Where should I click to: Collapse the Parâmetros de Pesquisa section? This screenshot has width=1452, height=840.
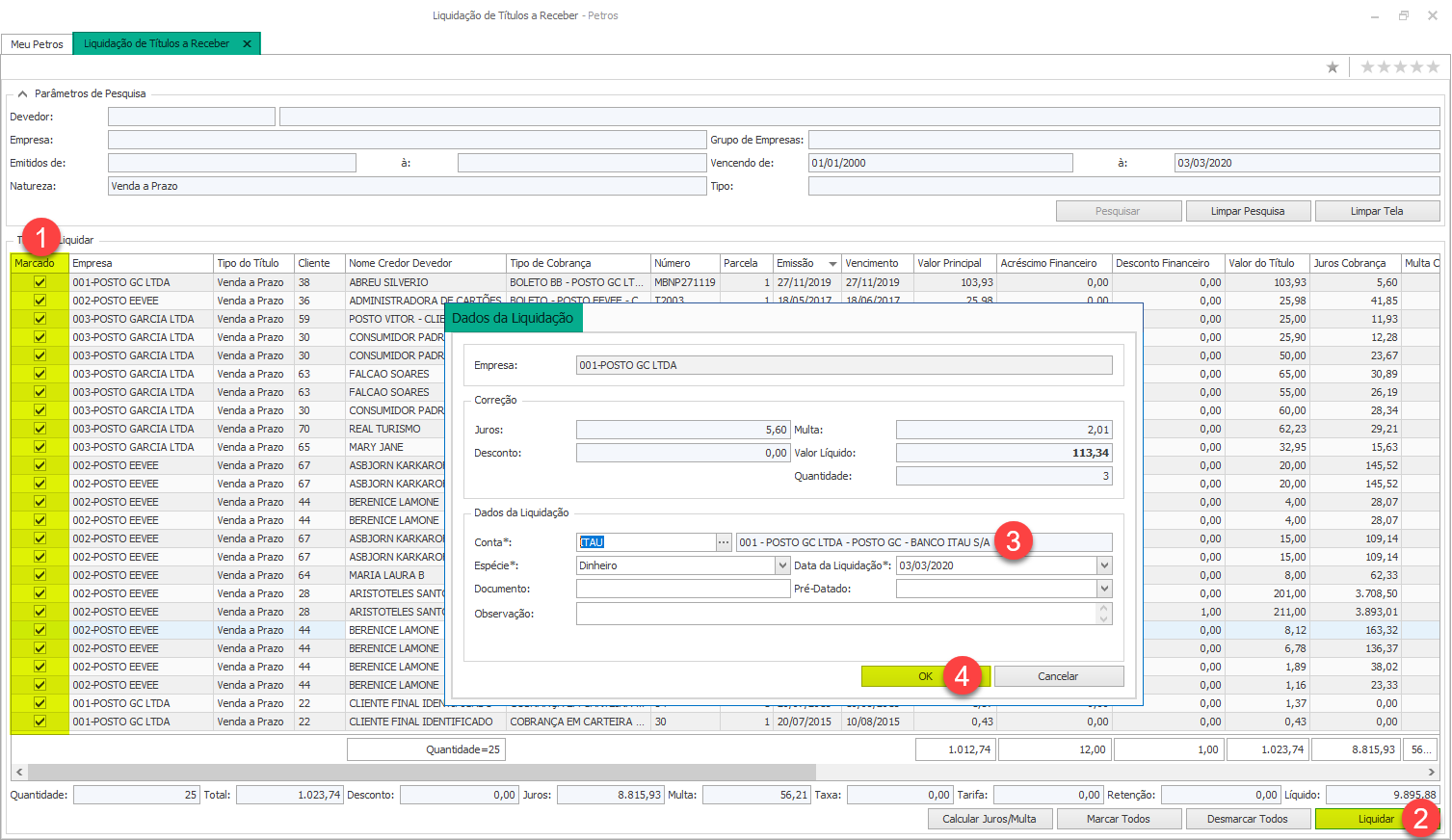click(x=22, y=93)
